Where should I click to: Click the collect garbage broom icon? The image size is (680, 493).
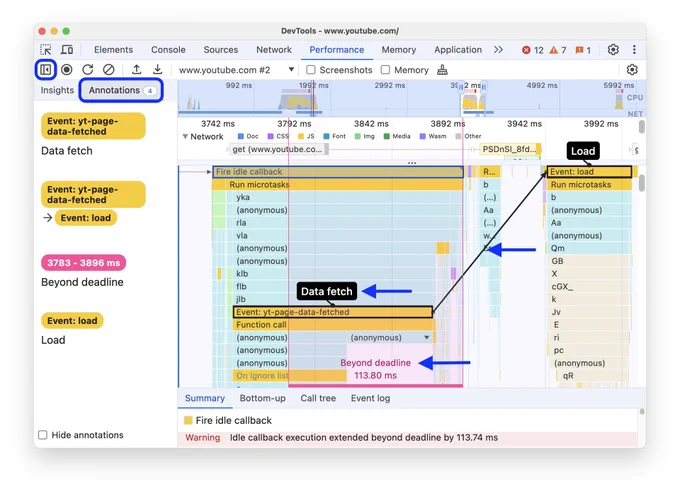coord(442,70)
